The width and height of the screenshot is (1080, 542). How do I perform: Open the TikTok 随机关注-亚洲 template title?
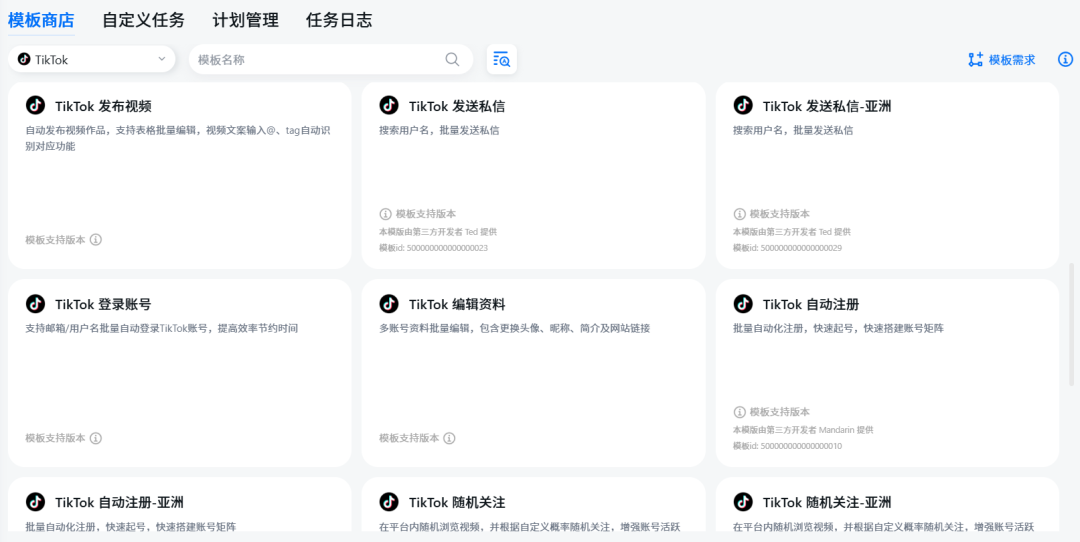828,502
